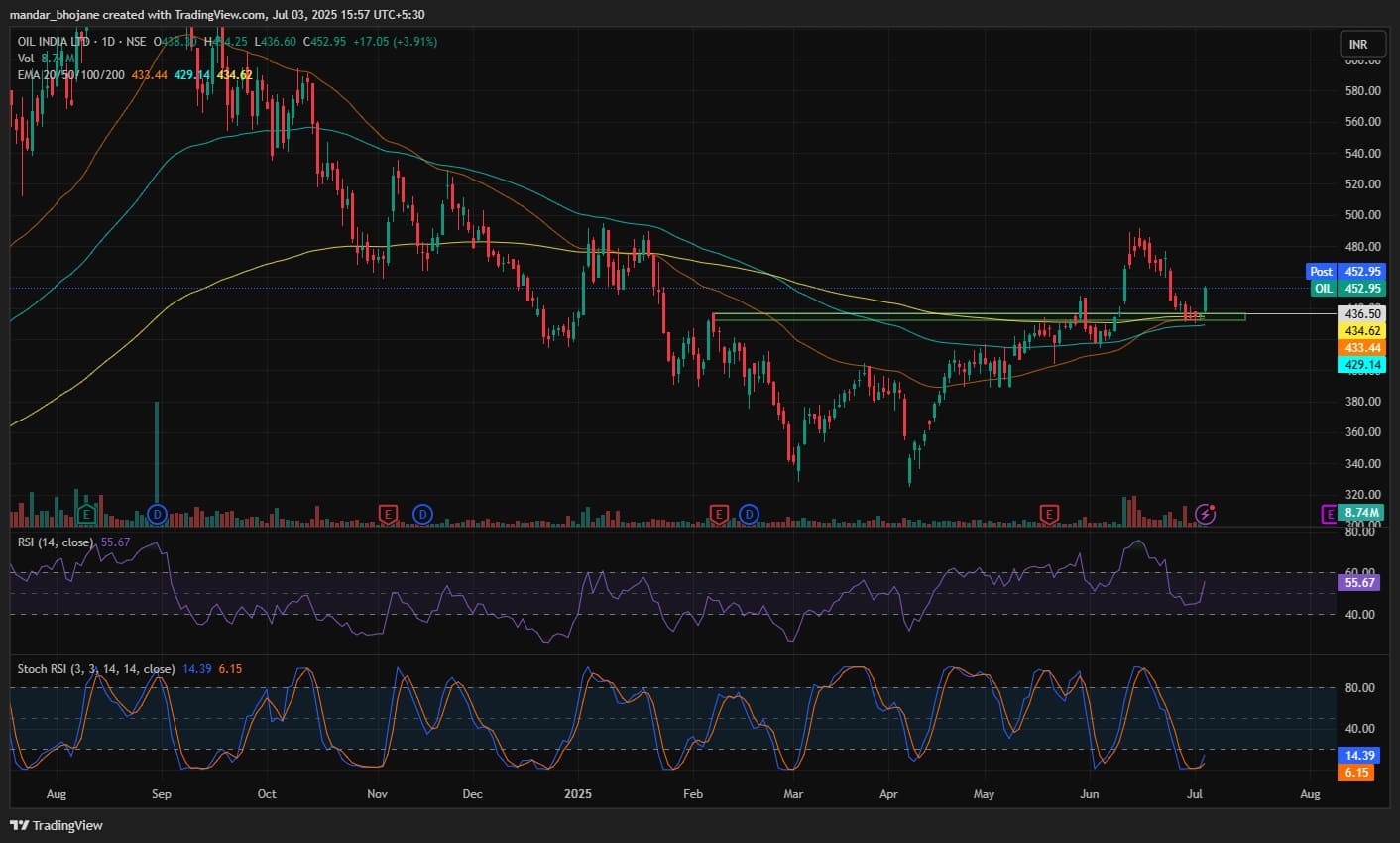The image size is (1400, 843).
Task: Click the Jun label on the time axis
Action: tap(1090, 794)
